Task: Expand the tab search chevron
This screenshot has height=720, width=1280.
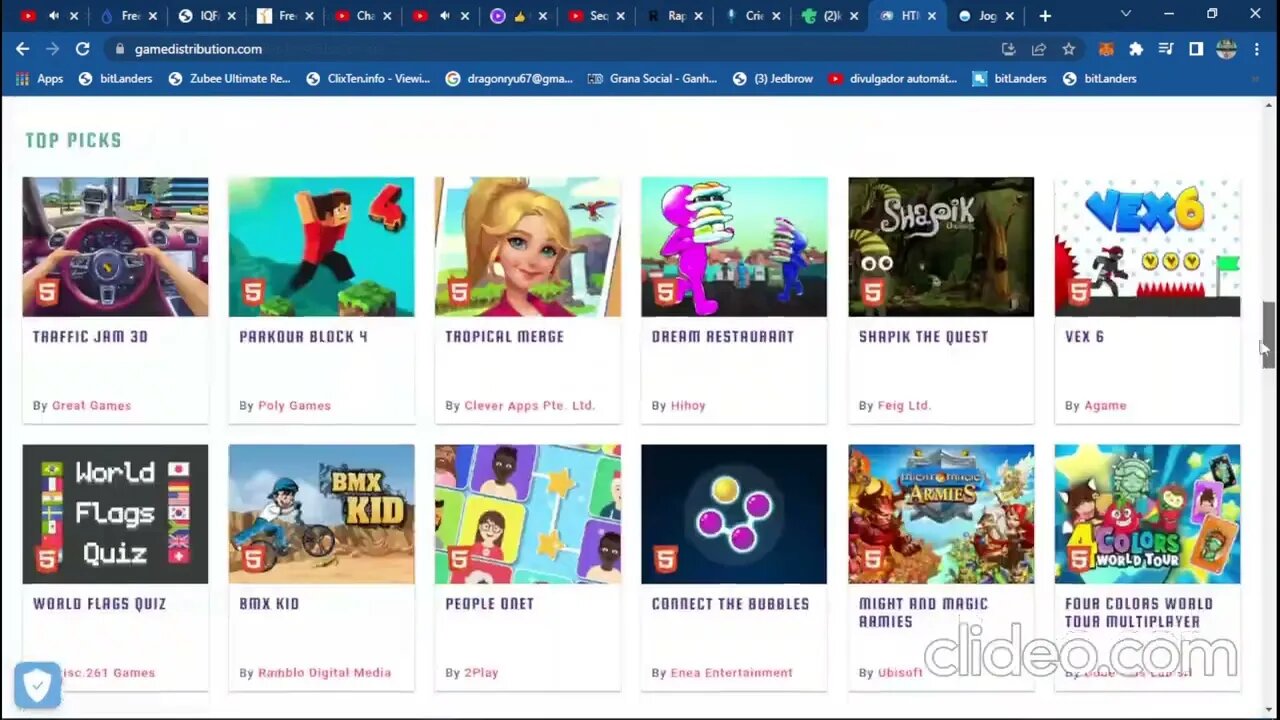Action: tap(1126, 14)
